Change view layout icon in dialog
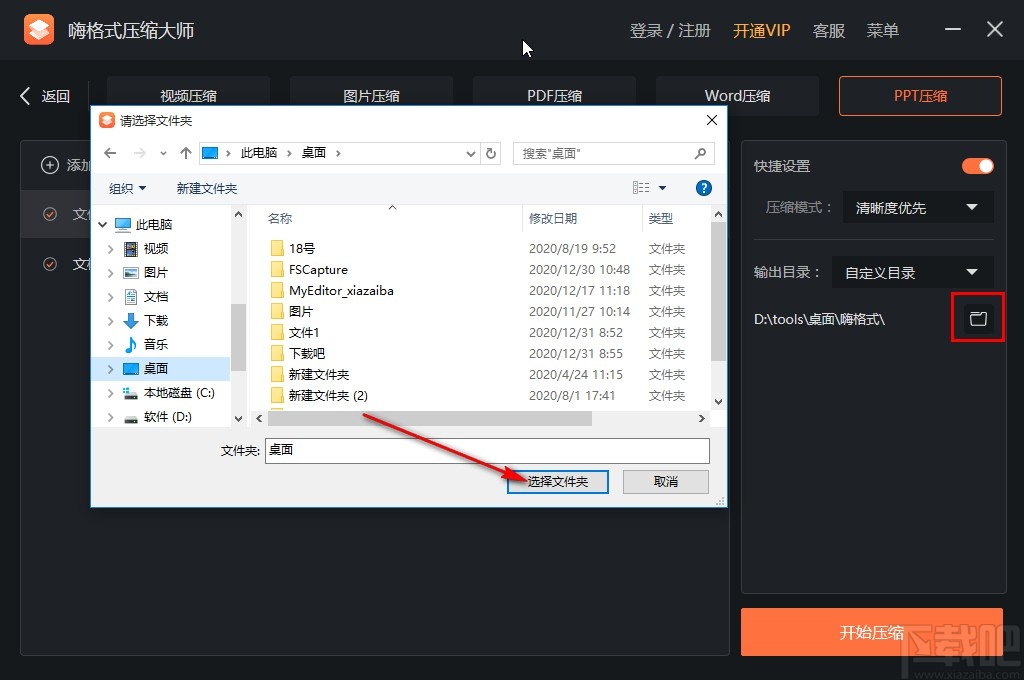The height and width of the screenshot is (680, 1024). point(641,188)
